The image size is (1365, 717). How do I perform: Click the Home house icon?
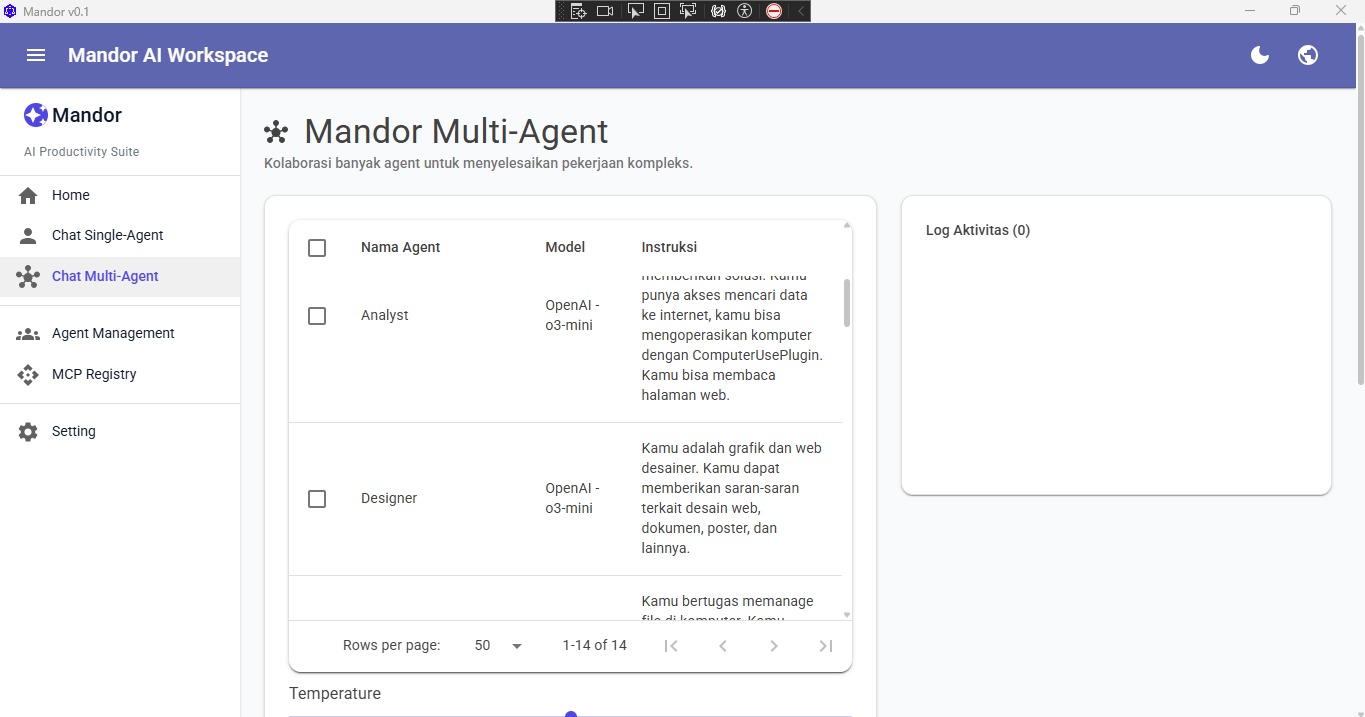point(28,196)
